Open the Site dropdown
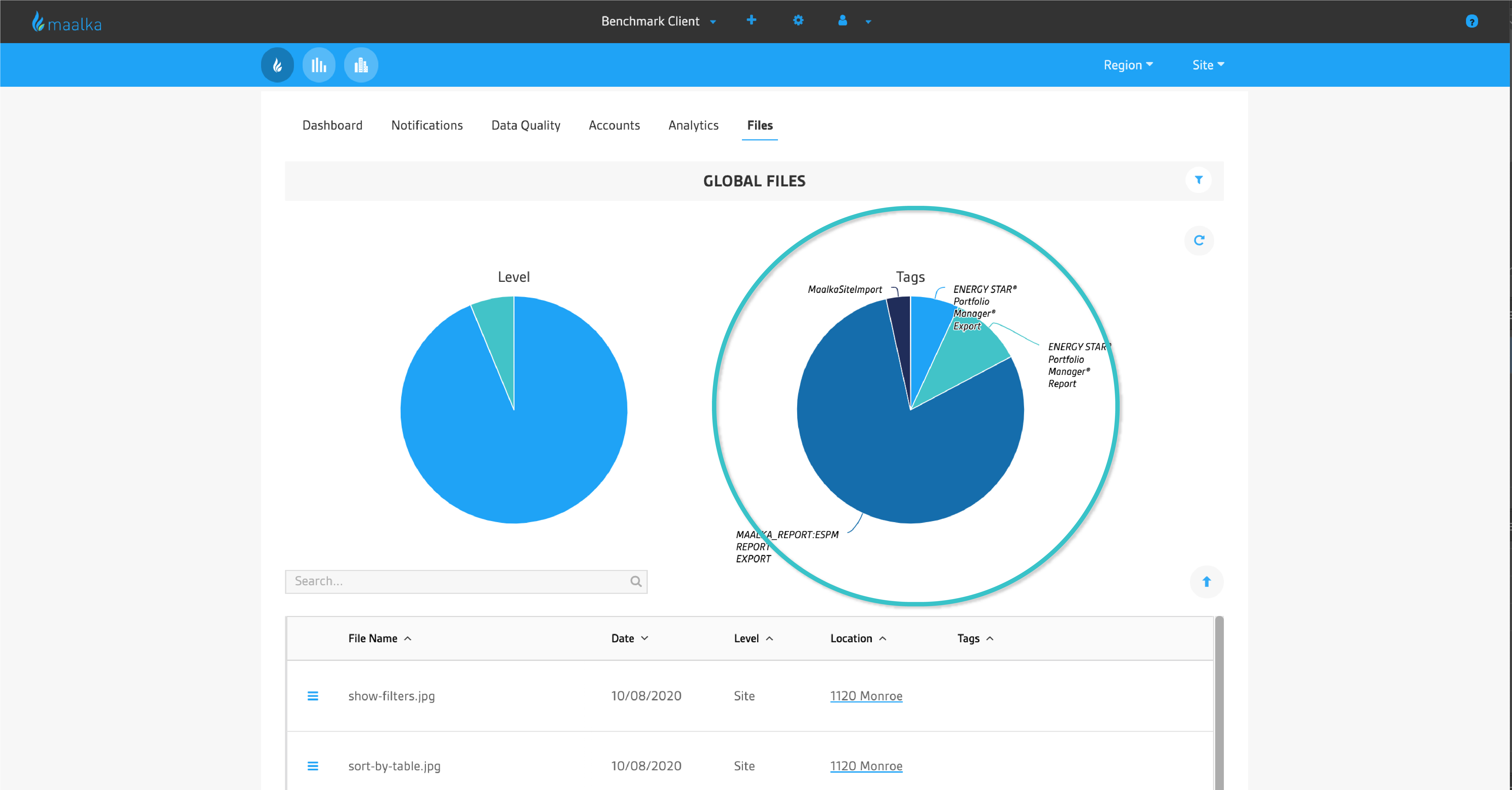This screenshot has width=1512, height=790. [x=1208, y=65]
